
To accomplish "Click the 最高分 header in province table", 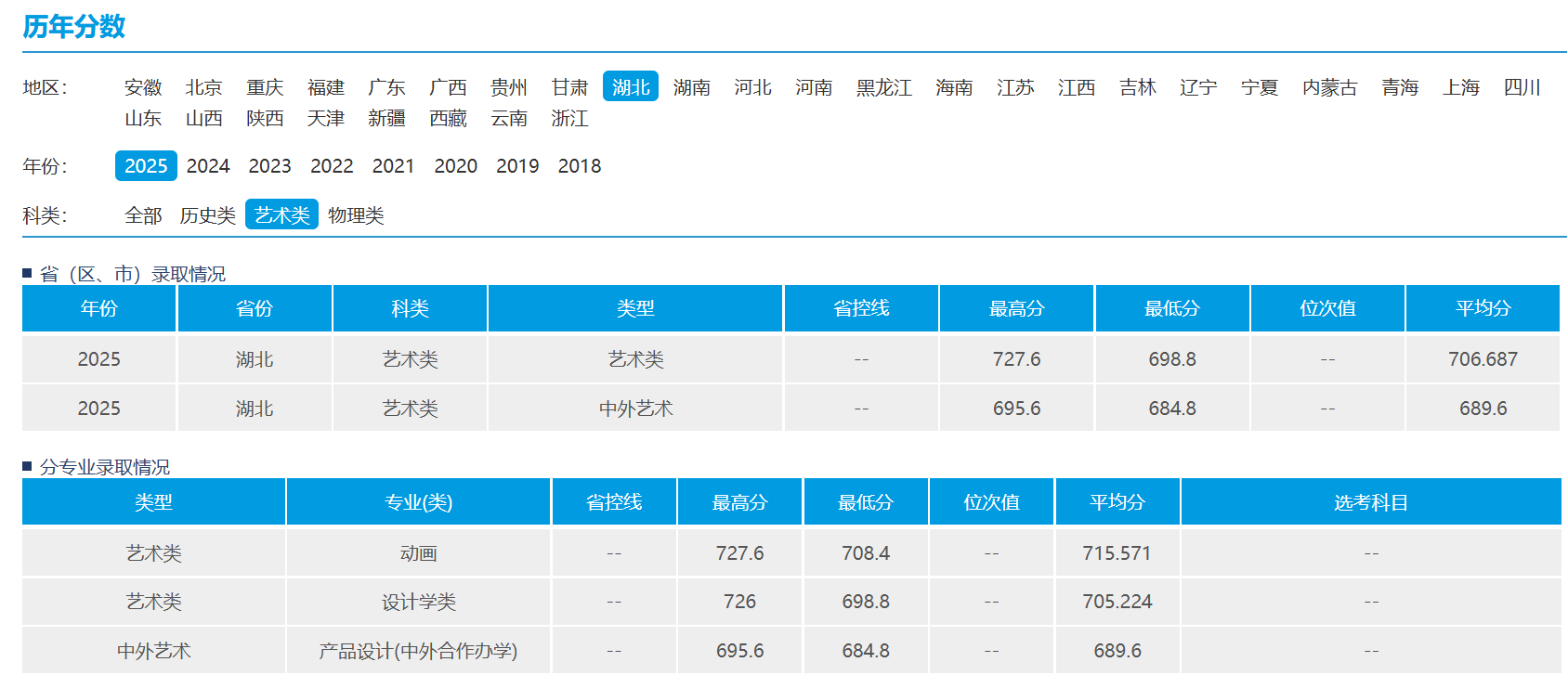I will pyautogui.click(x=1016, y=308).
